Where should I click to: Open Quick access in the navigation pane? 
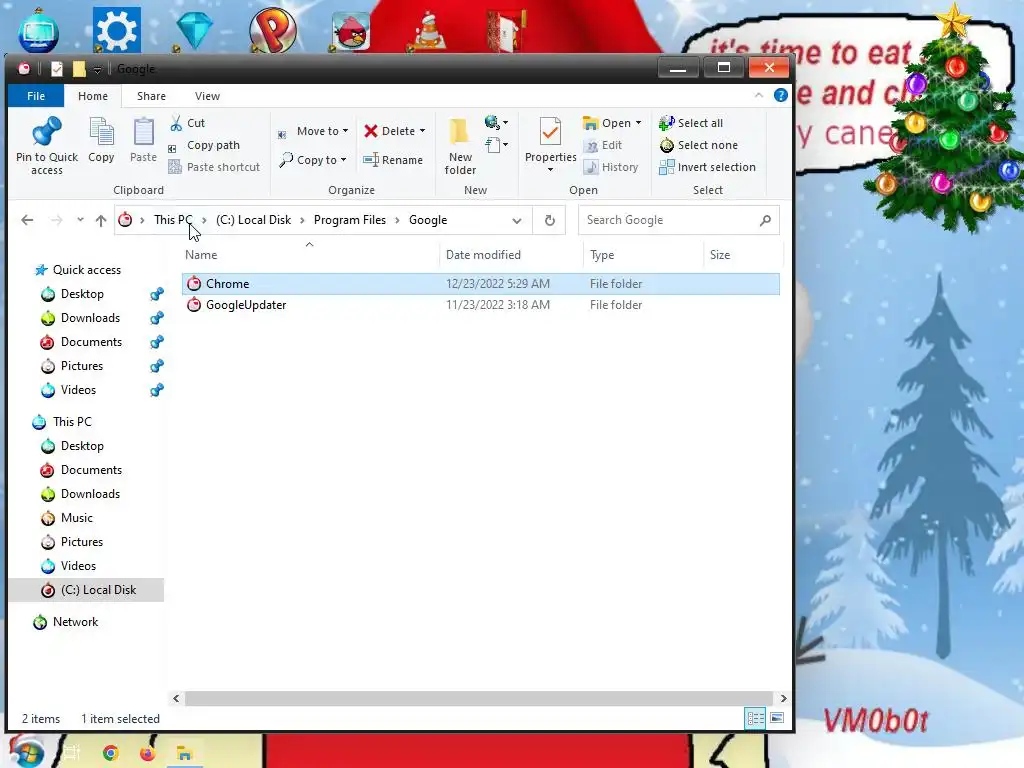point(86,270)
